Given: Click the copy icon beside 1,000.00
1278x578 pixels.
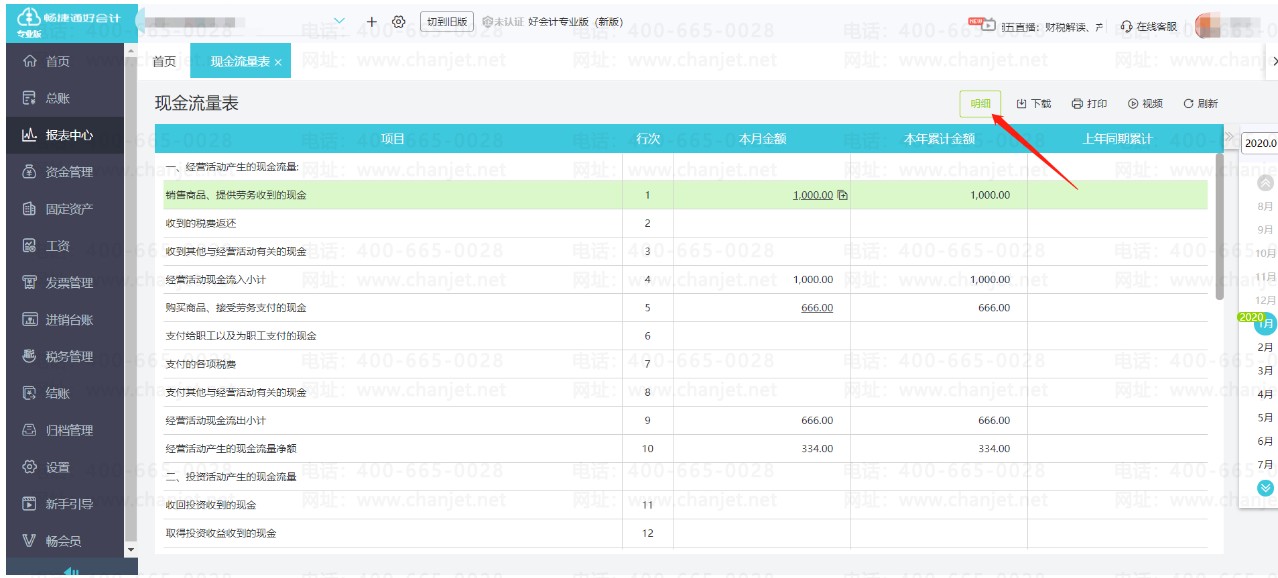Looking at the screenshot, I should (842, 195).
